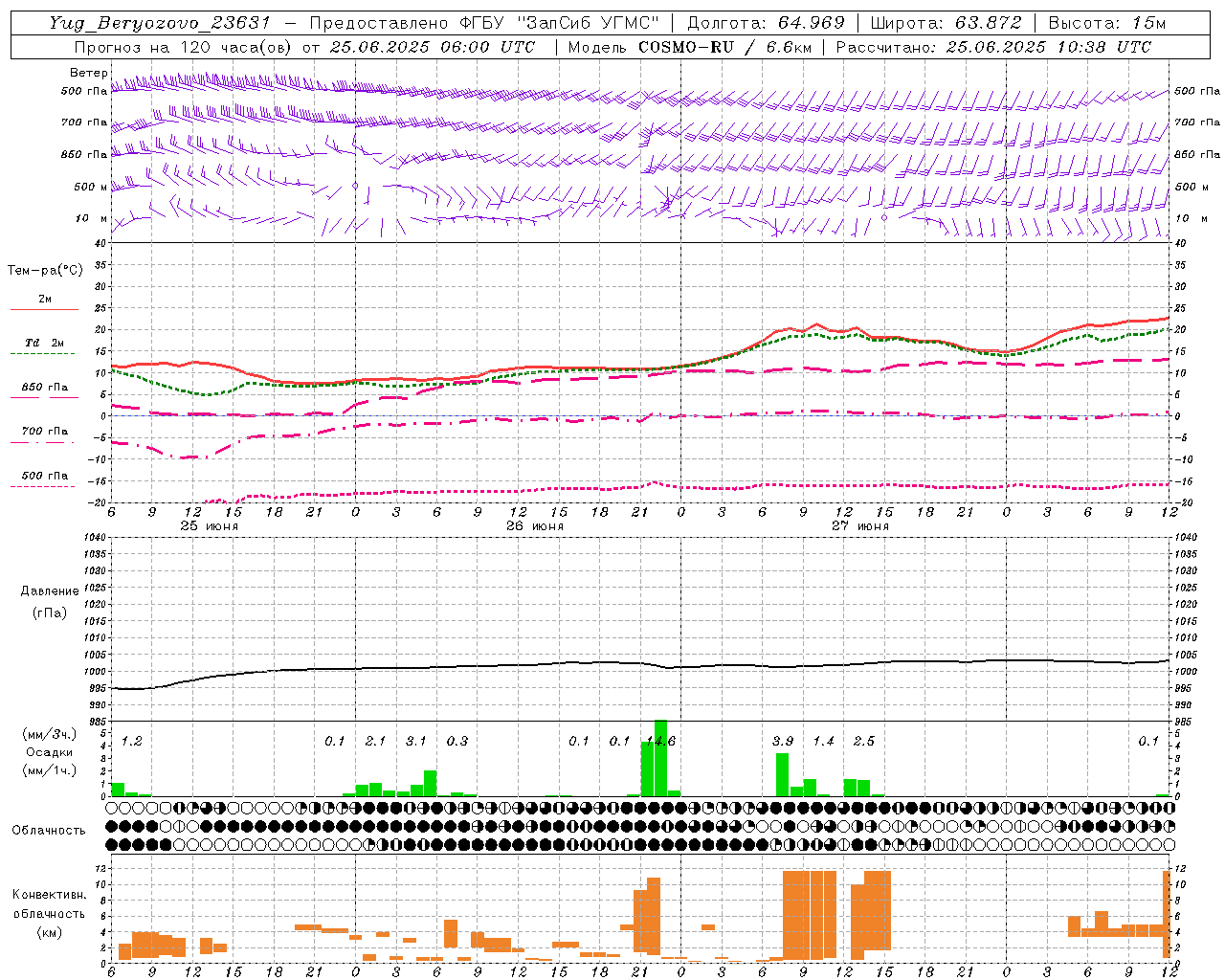Click the Td 2м legend label

(45, 343)
